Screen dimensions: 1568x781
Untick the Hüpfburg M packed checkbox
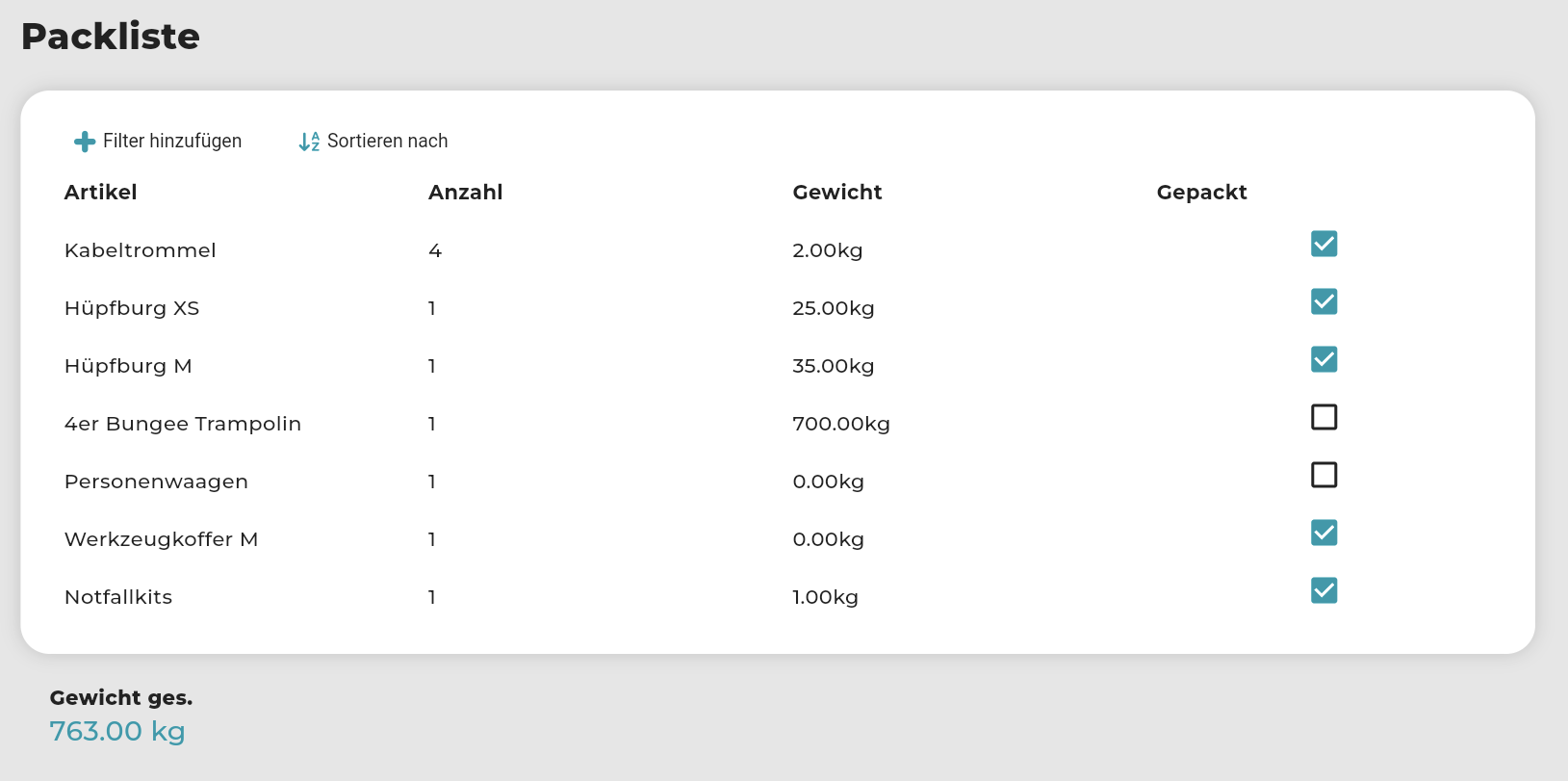(1324, 359)
